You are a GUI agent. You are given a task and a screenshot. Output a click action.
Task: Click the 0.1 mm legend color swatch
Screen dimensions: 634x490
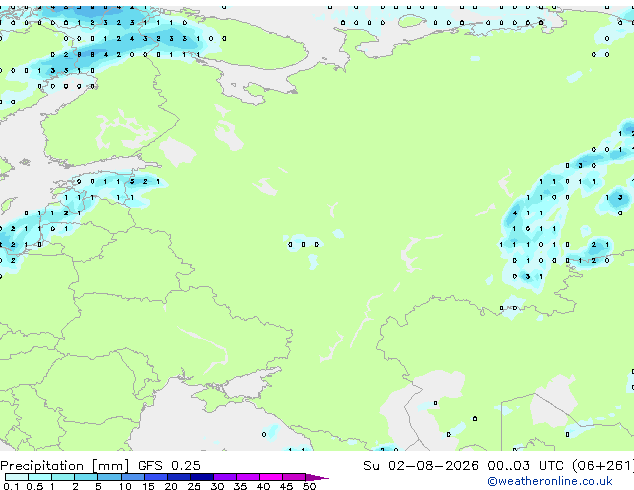tap(17, 477)
